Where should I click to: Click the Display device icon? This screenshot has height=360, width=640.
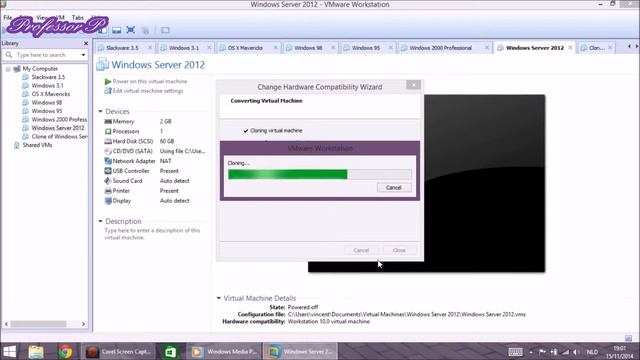point(108,201)
